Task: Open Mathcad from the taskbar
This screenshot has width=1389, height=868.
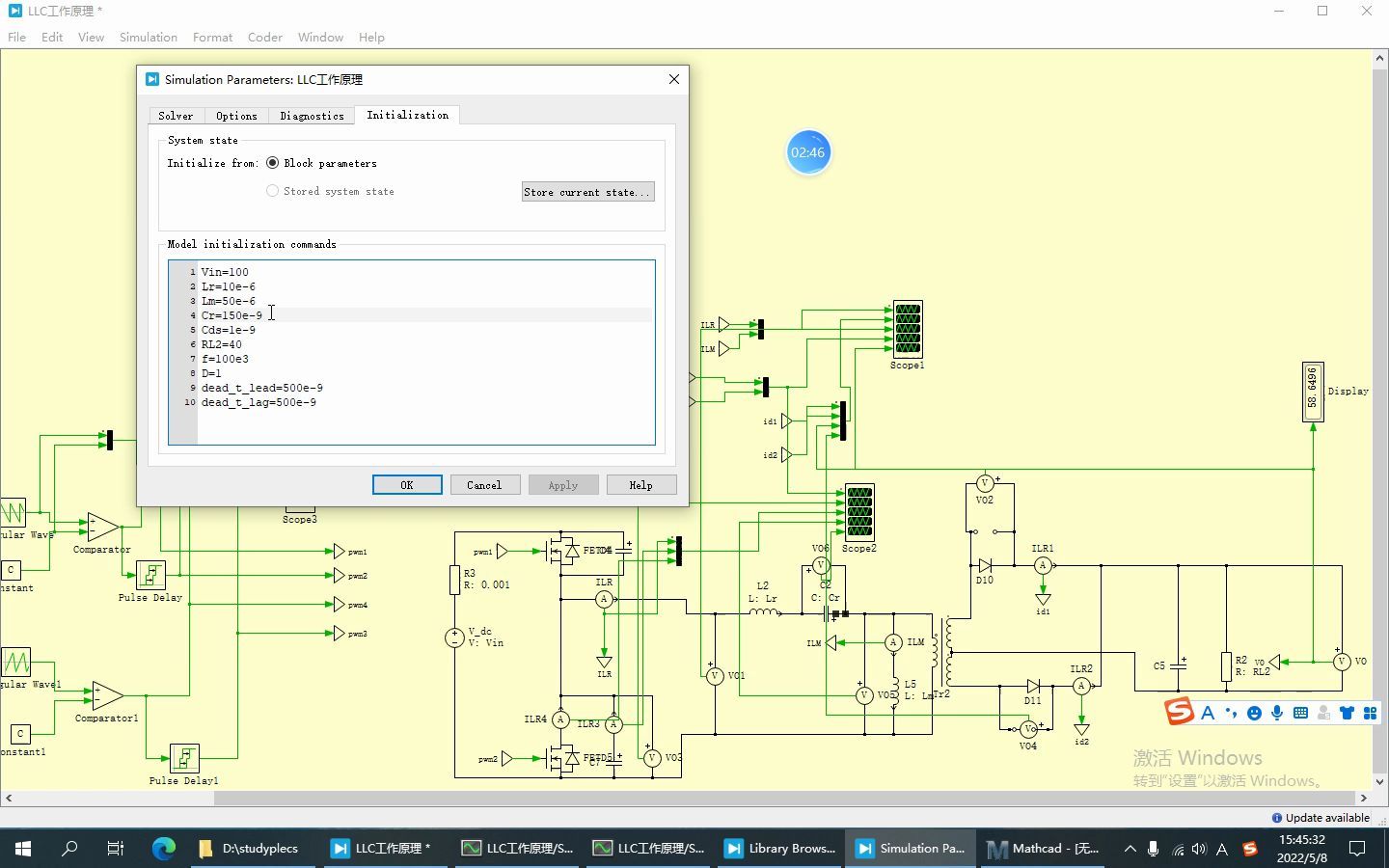Action: pos(1044,849)
